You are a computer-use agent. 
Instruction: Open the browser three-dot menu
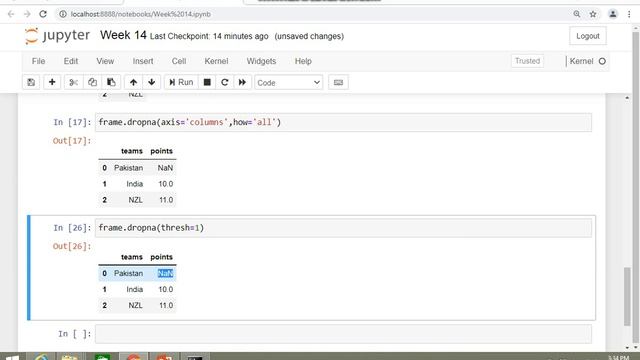pyautogui.click(x=629, y=14)
